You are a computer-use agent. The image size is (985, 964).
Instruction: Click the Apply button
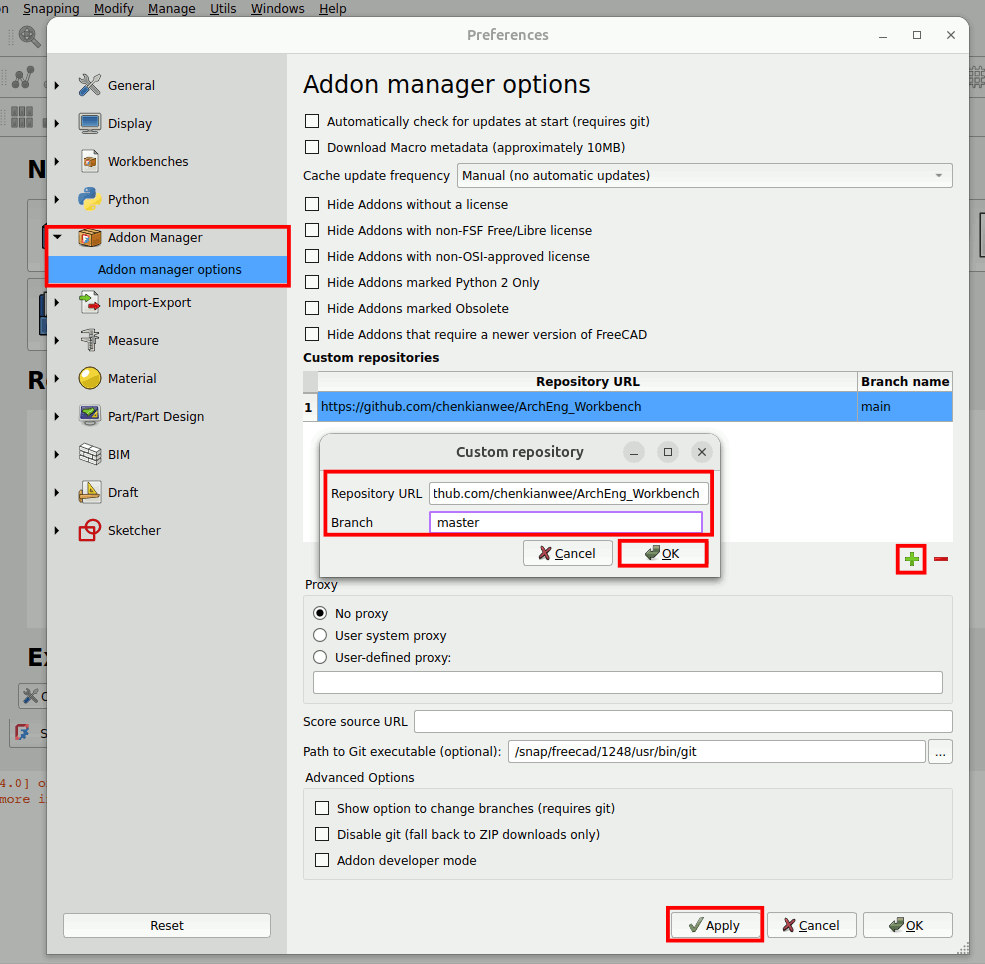(x=714, y=925)
